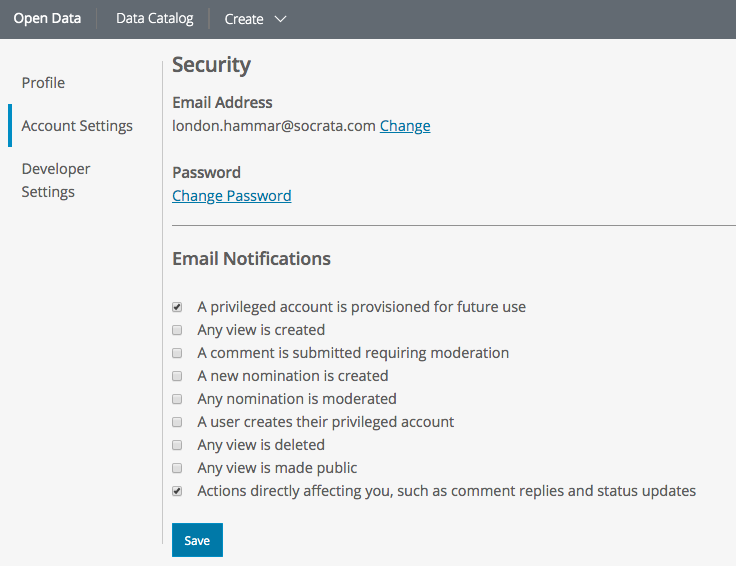Screen dimensions: 736x566
Task: Enable 'Any nomination is moderated' checkbox
Action: (177, 399)
